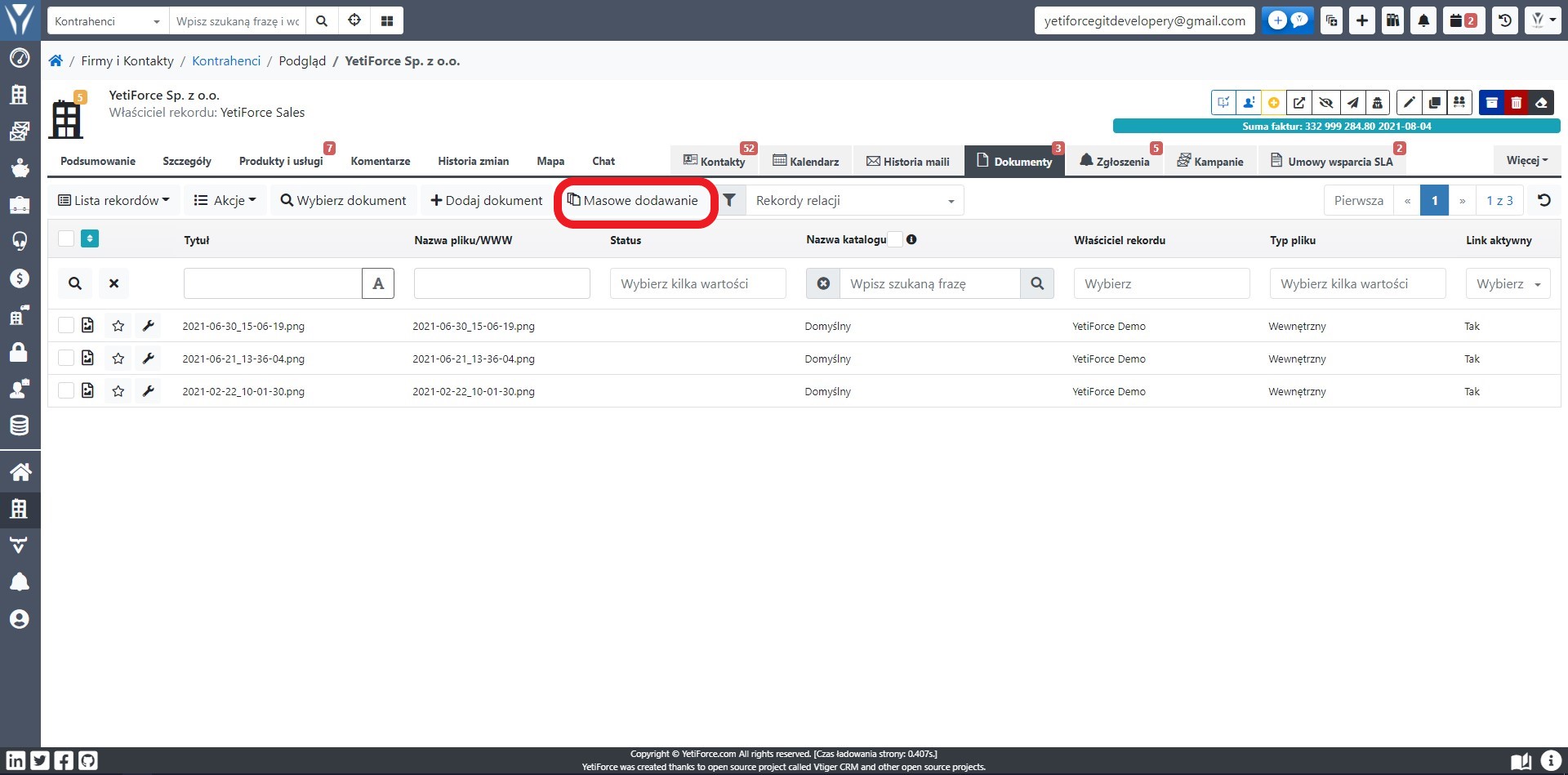Open the padlock security sidebar icon
Viewport: 1568px width, 775px height.
pos(20,351)
